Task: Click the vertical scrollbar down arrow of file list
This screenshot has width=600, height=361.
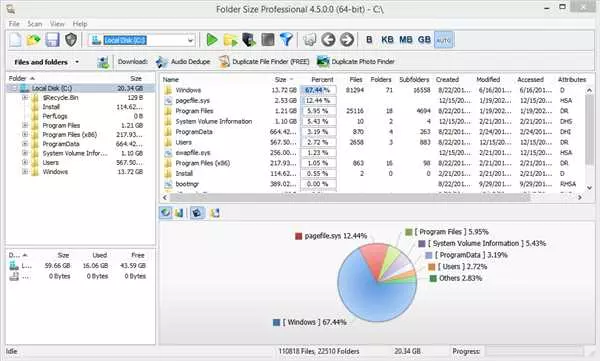Action: [x=590, y=188]
